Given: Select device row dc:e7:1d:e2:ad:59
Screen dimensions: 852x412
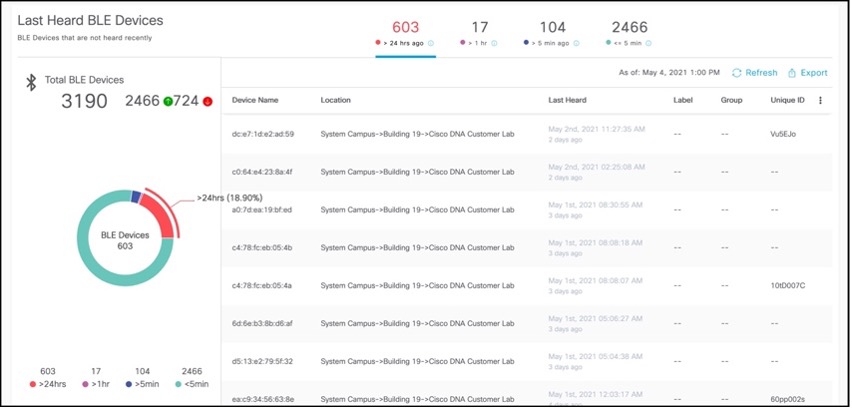Looking at the screenshot, I should pos(263,132).
